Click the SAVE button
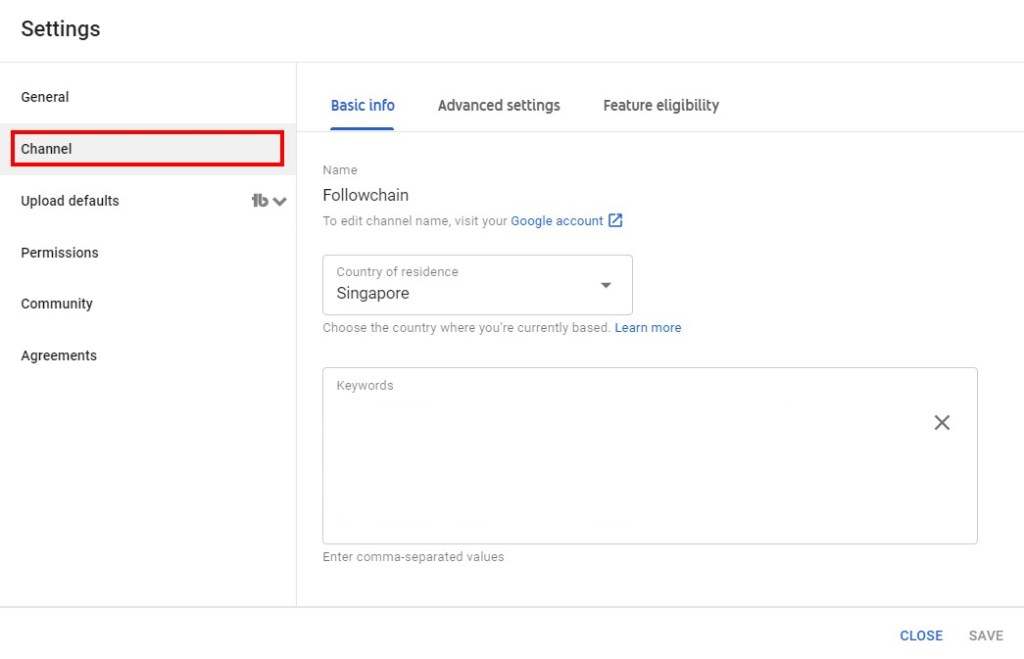Viewport: 1024px width, 659px height. 985,635
